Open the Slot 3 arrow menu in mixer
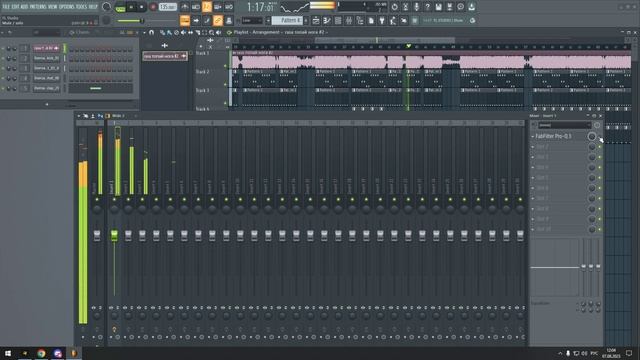 (533, 157)
